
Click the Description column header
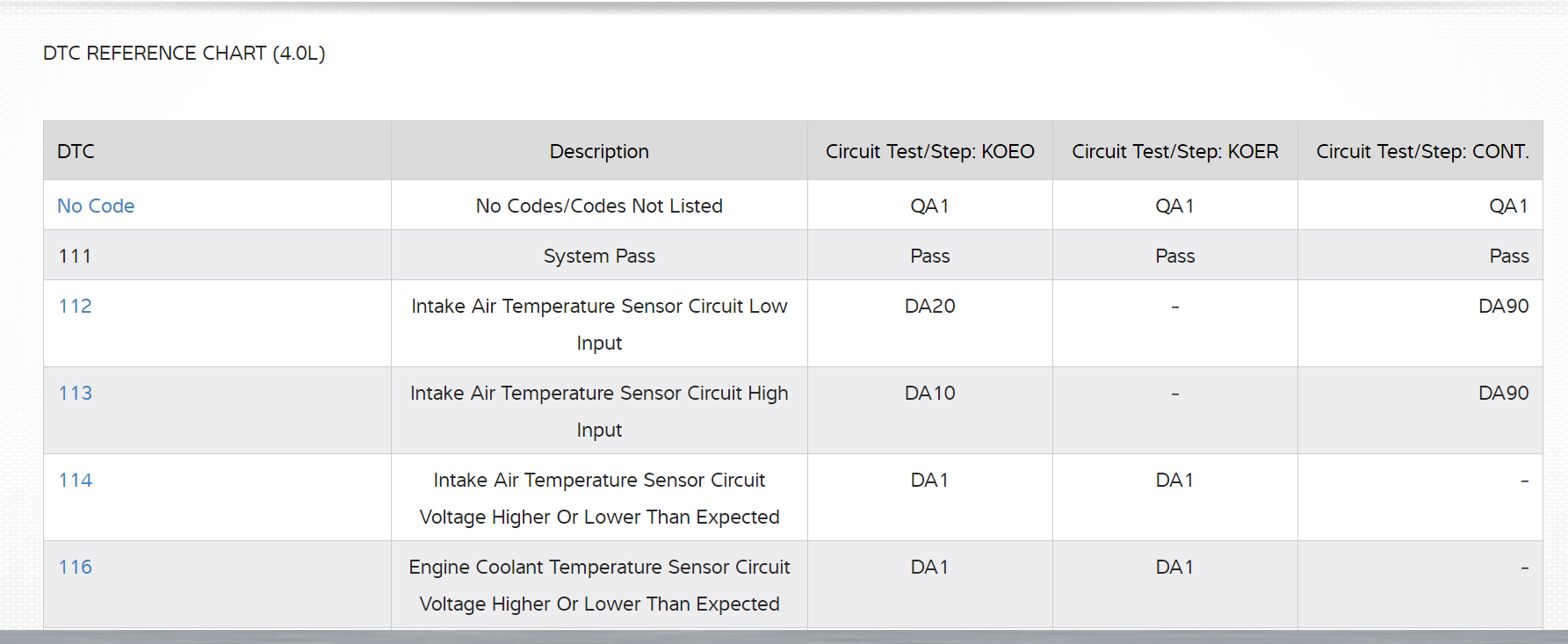(x=599, y=151)
